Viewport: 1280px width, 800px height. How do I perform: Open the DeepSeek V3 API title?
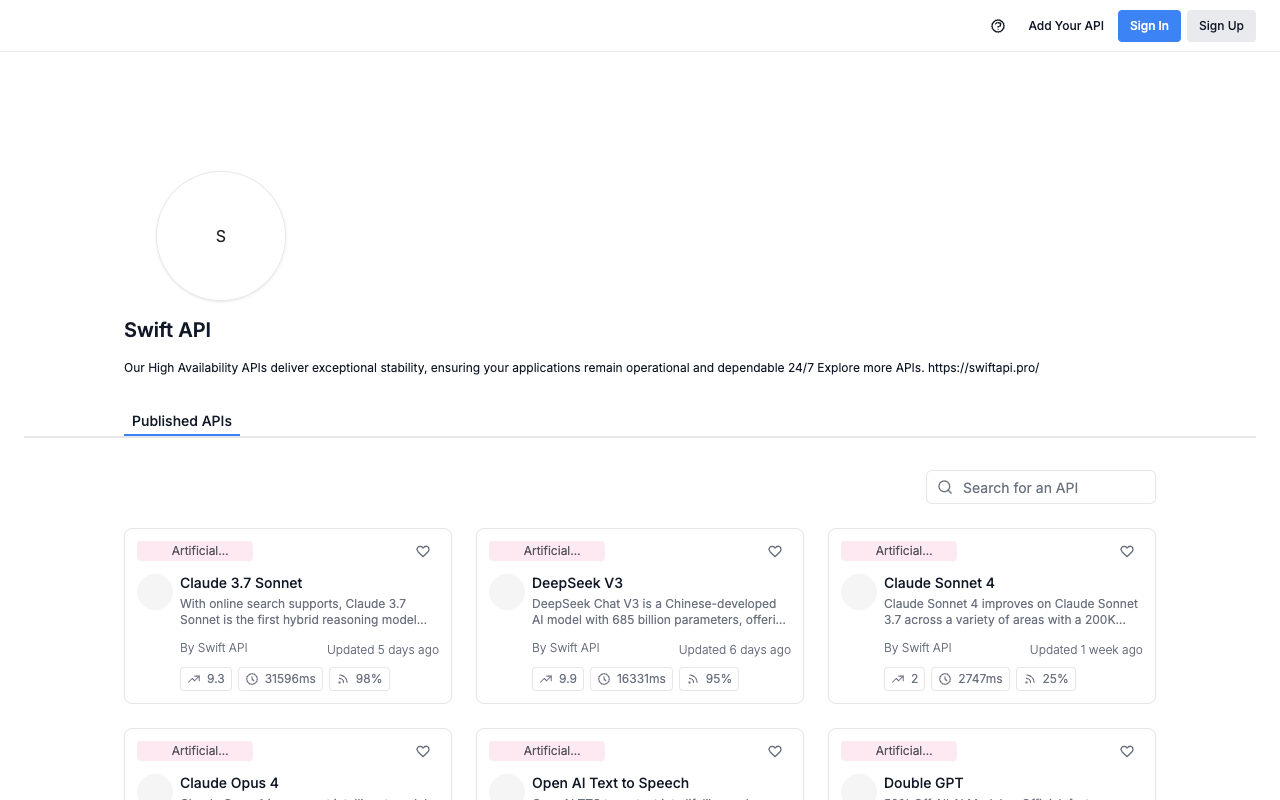tap(577, 583)
